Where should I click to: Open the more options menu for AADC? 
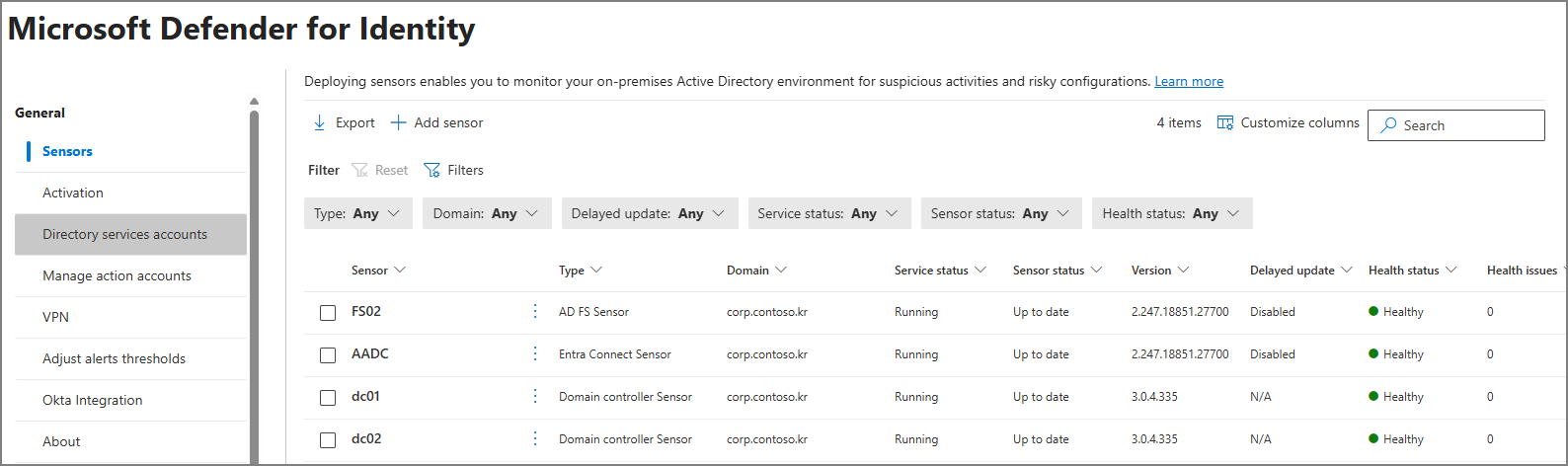[x=535, y=353]
